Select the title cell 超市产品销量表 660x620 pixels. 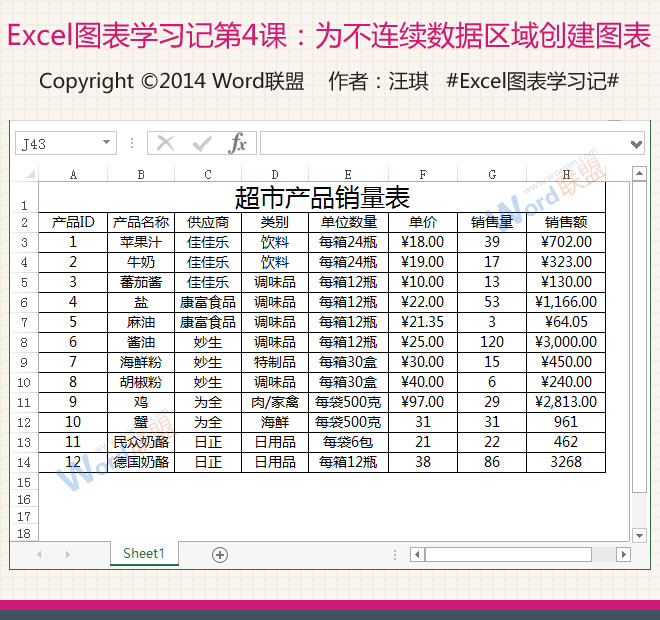322,197
